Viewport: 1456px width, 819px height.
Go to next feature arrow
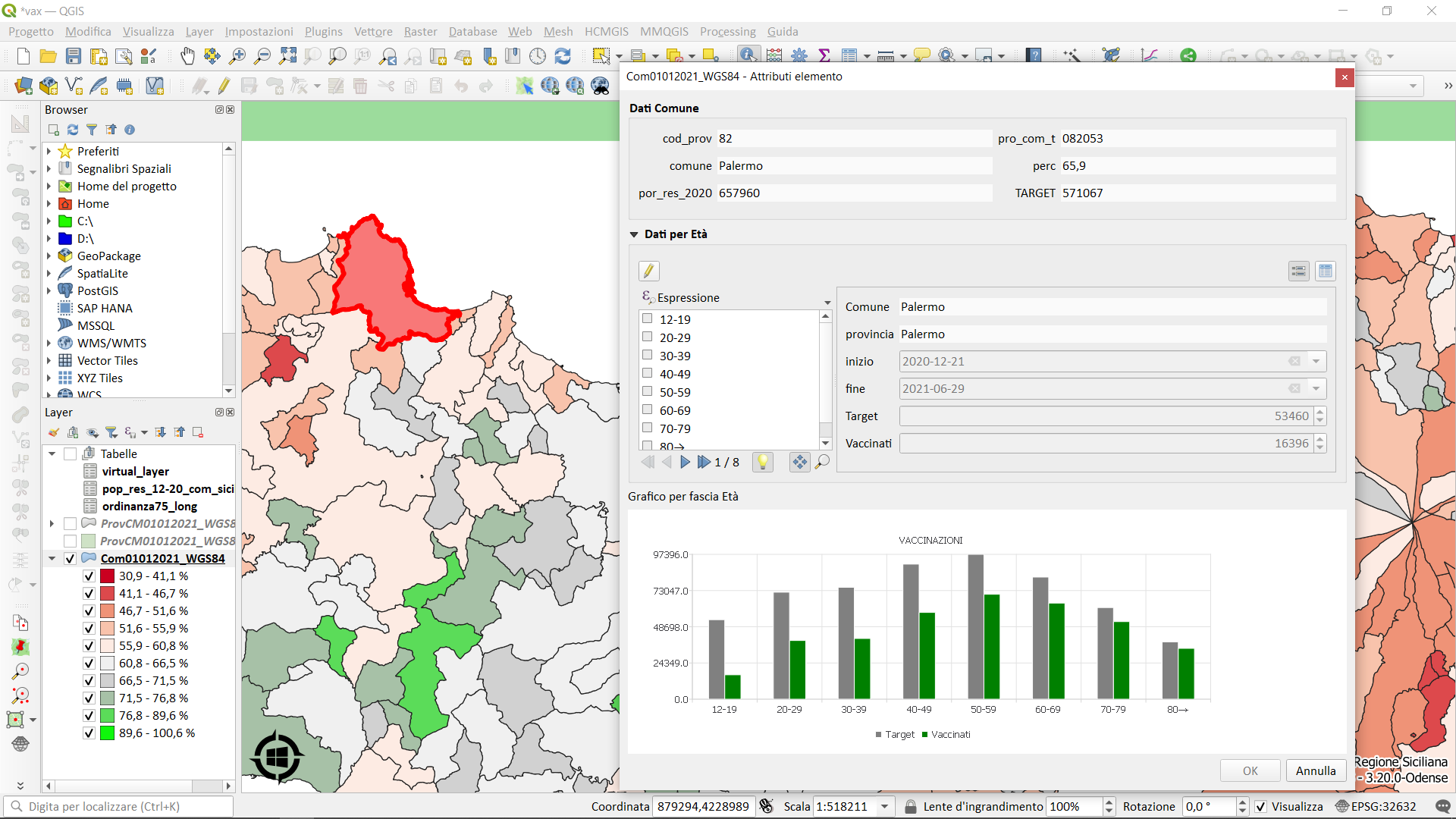(x=685, y=462)
